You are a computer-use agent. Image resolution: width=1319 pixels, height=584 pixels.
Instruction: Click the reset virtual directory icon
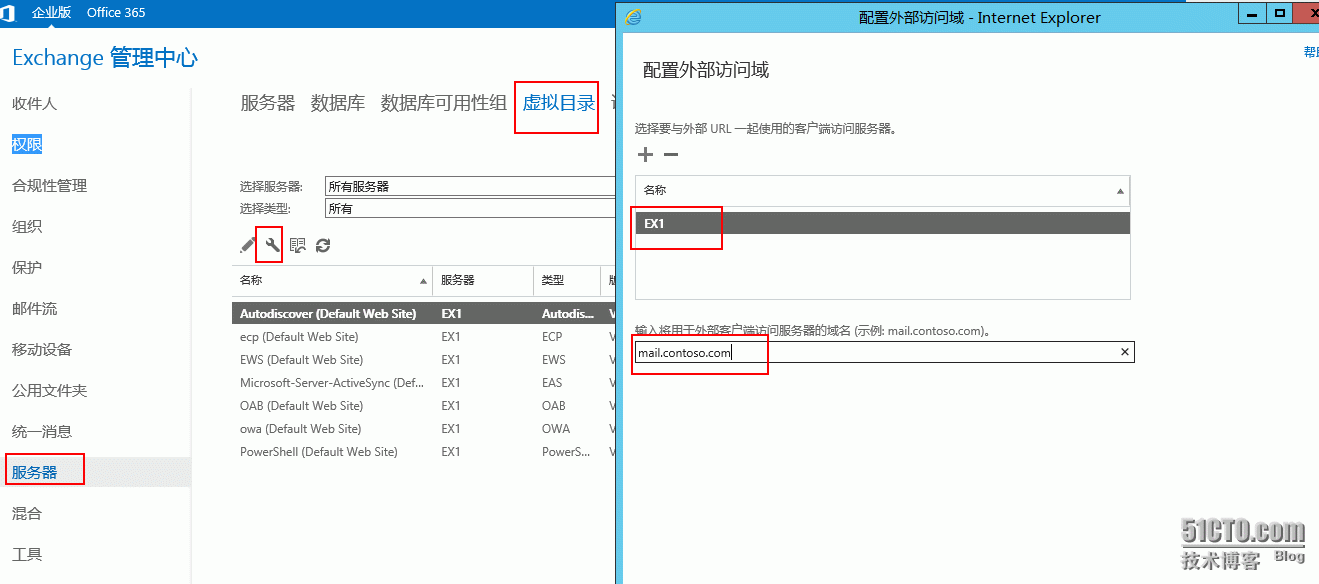click(x=298, y=245)
